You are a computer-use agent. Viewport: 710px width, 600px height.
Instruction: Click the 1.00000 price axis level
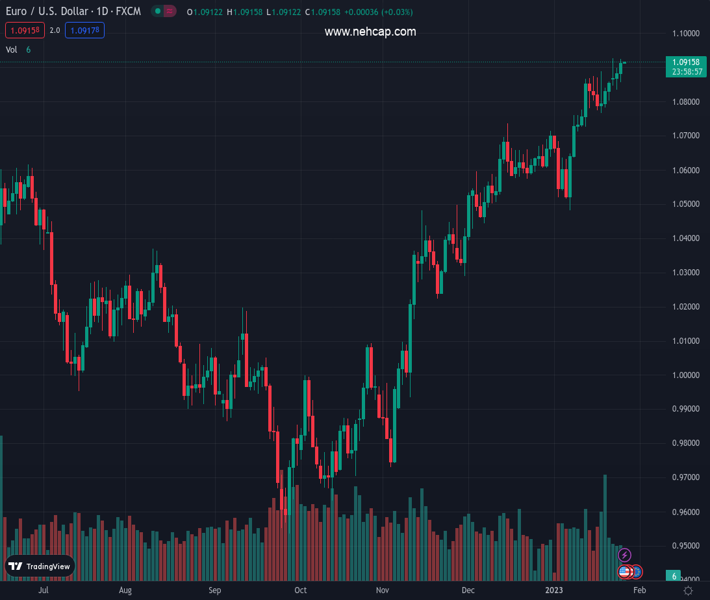[685, 375]
